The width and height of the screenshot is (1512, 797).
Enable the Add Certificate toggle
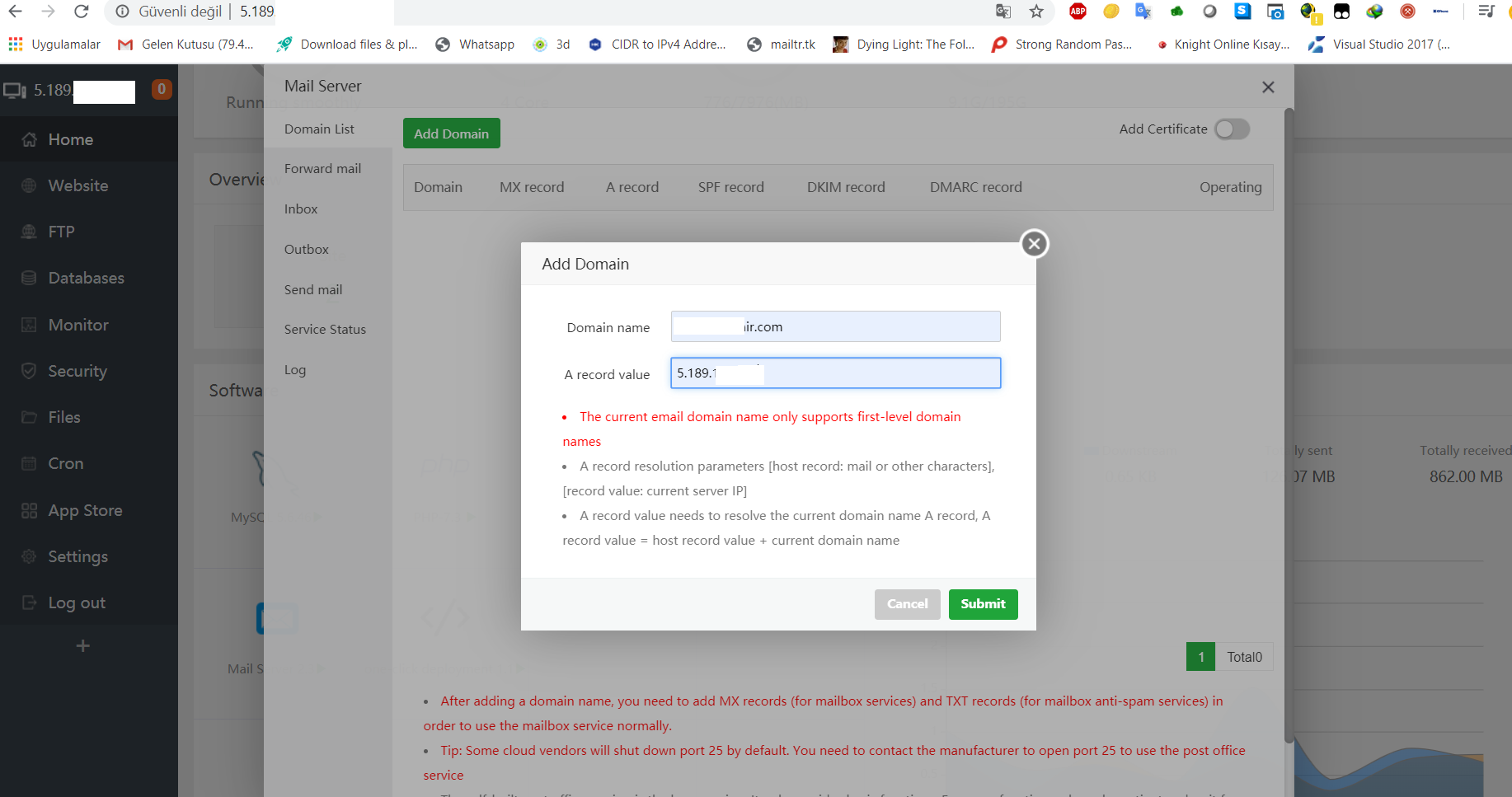click(x=1232, y=129)
